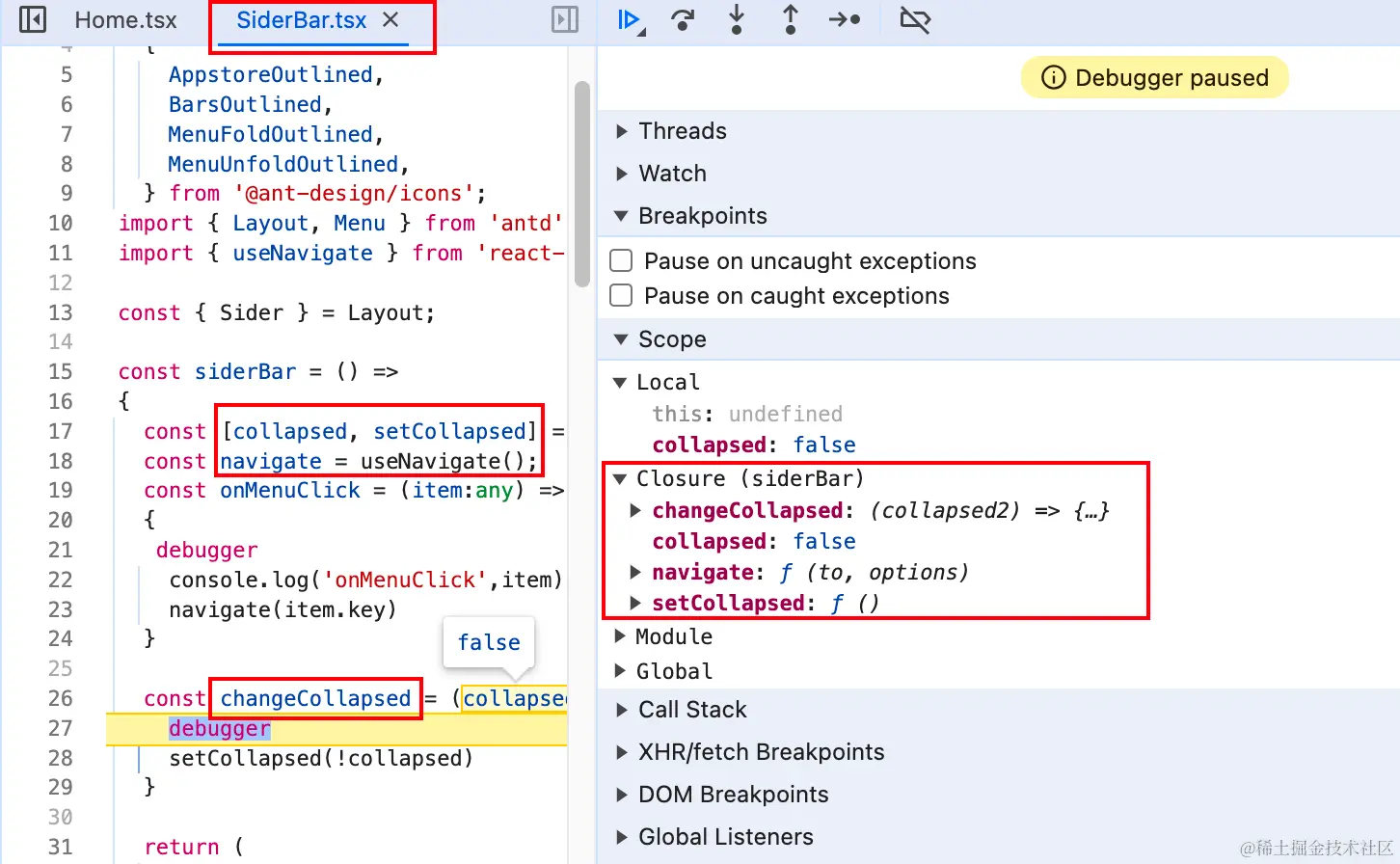
Task: Click navigate(item.key) on line 23
Action: click(283, 609)
